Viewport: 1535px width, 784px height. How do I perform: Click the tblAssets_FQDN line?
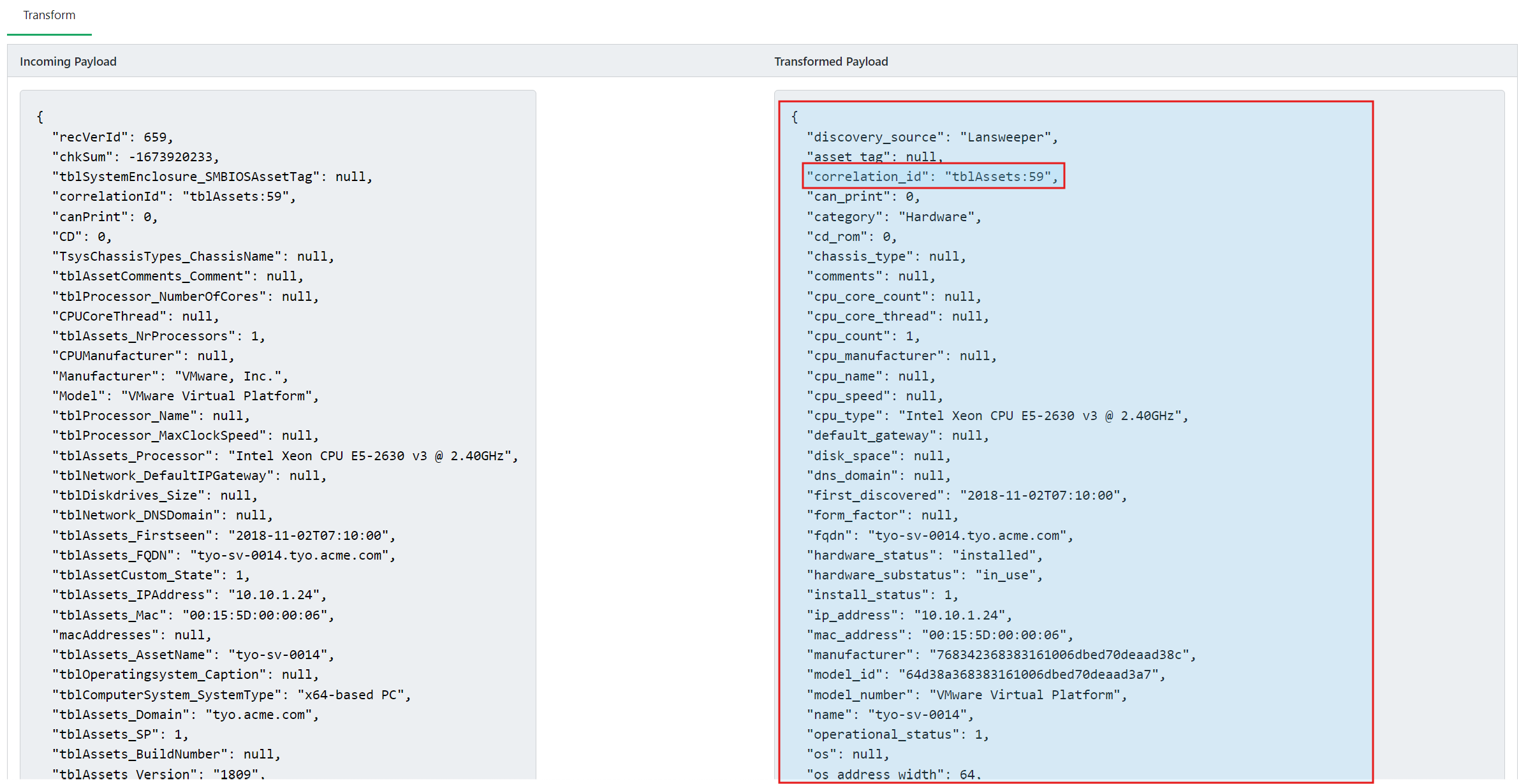(x=224, y=555)
